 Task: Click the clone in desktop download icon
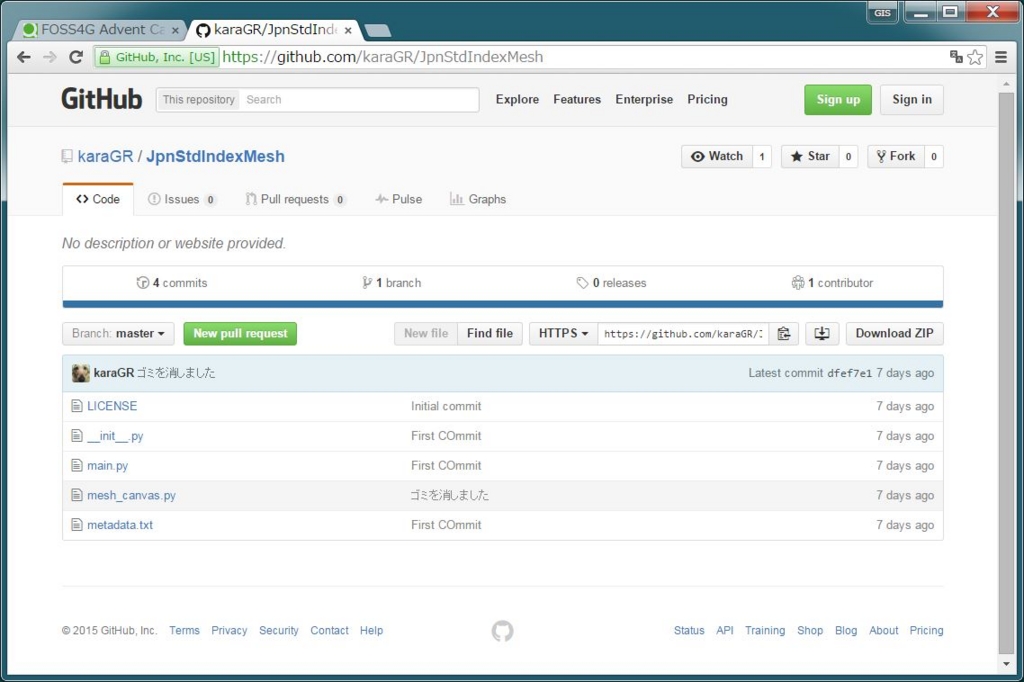(x=822, y=334)
